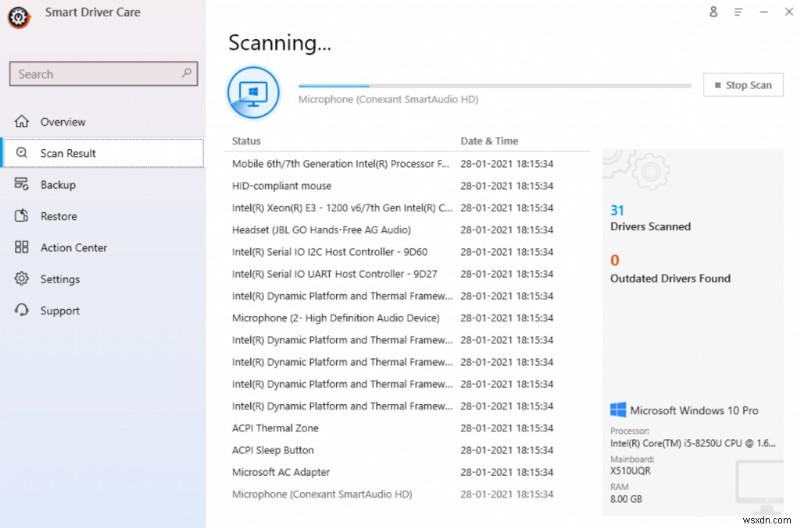Screen dimensions: 800x528
Task: Click the 8.00 GB RAM value
Action: [x=626, y=498]
